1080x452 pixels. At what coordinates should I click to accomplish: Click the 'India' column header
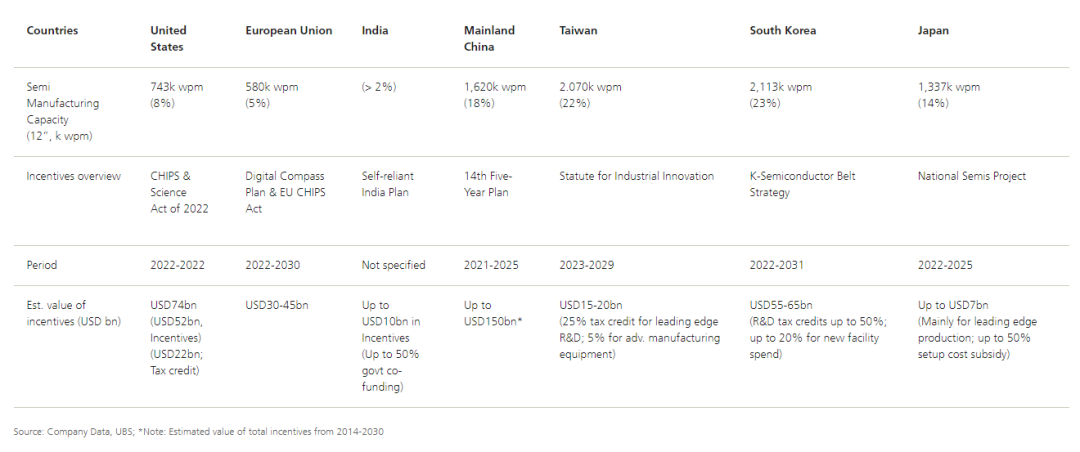pos(375,30)
